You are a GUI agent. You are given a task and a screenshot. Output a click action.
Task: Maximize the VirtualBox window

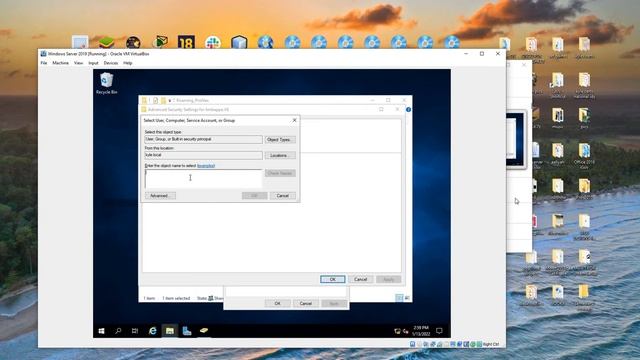tap(482, 54)
